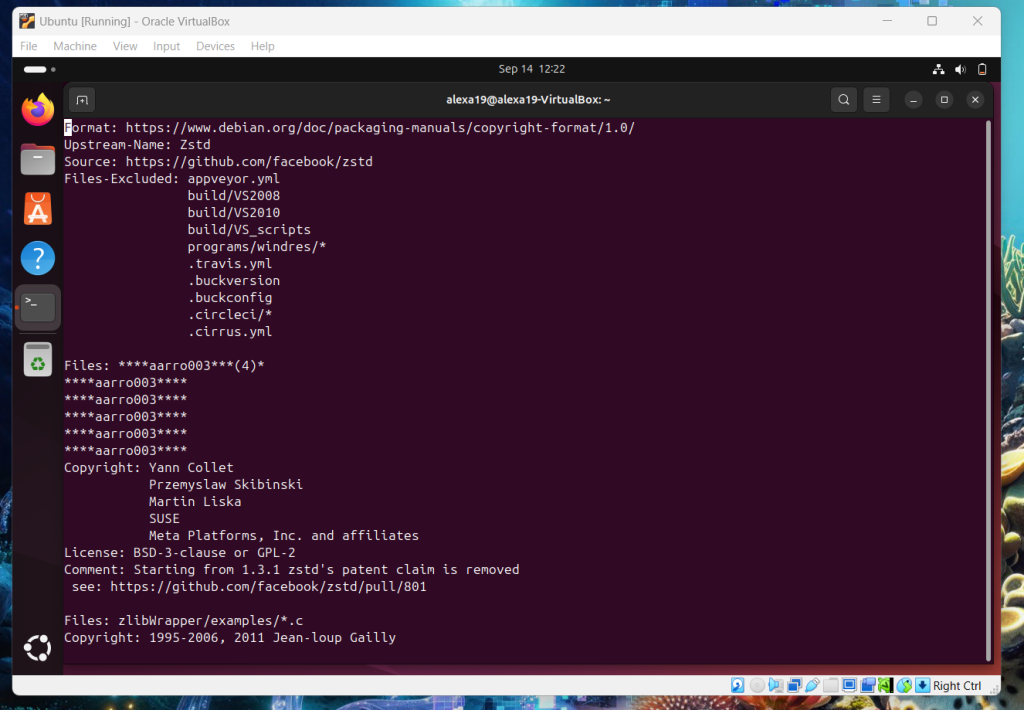Click the terminal search icon
This screenshot has width=1024, height=710.
pyautogui.click(x=844, y=99)
